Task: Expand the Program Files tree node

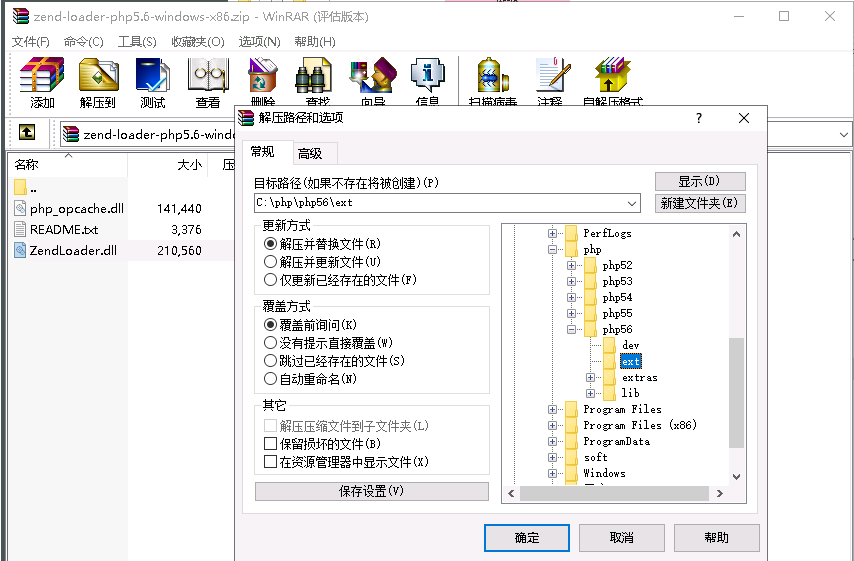Action: coord(552,409)
